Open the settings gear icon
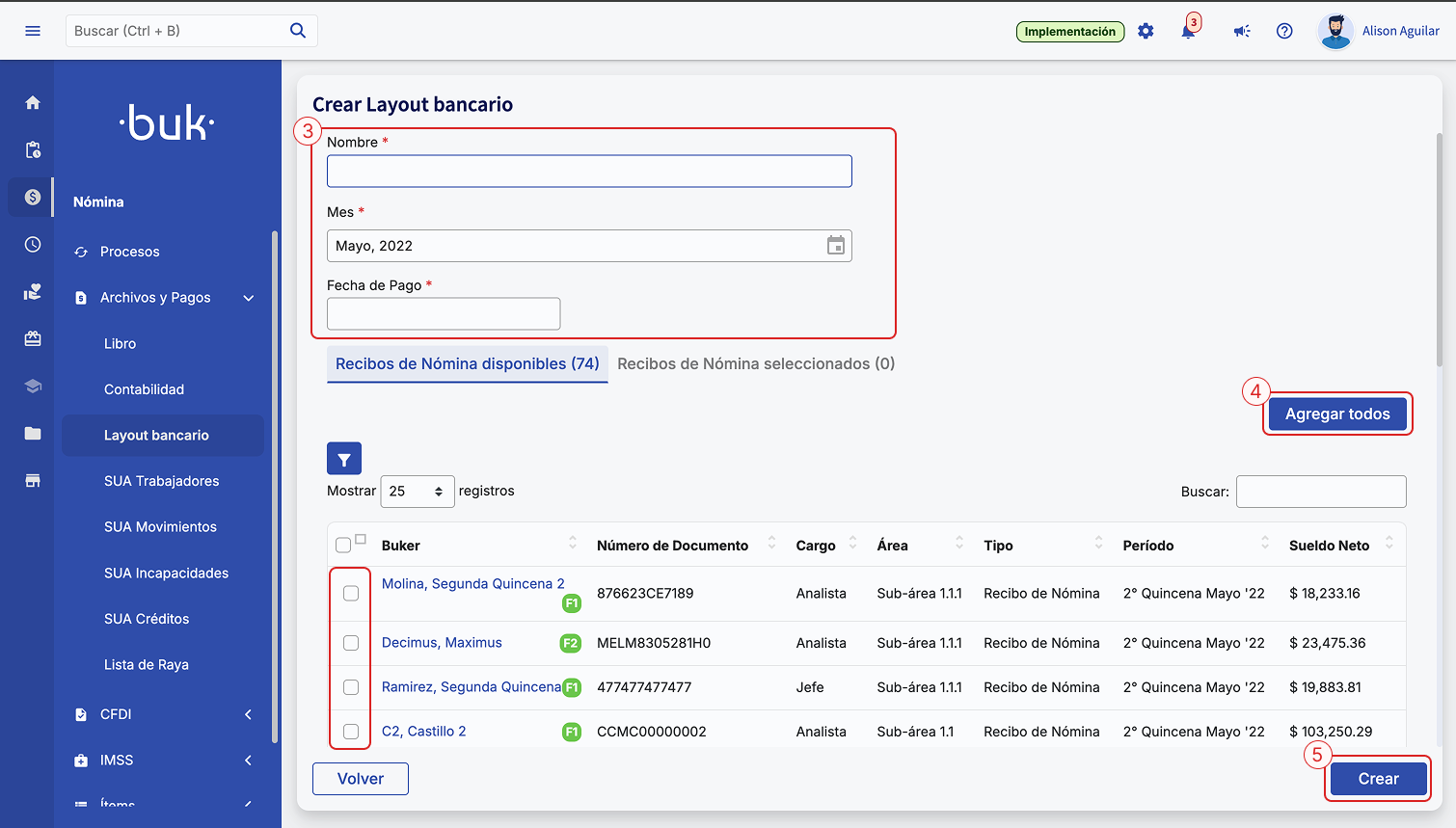Viewport: 1456px width, 828px height. tap(1146, 31)
